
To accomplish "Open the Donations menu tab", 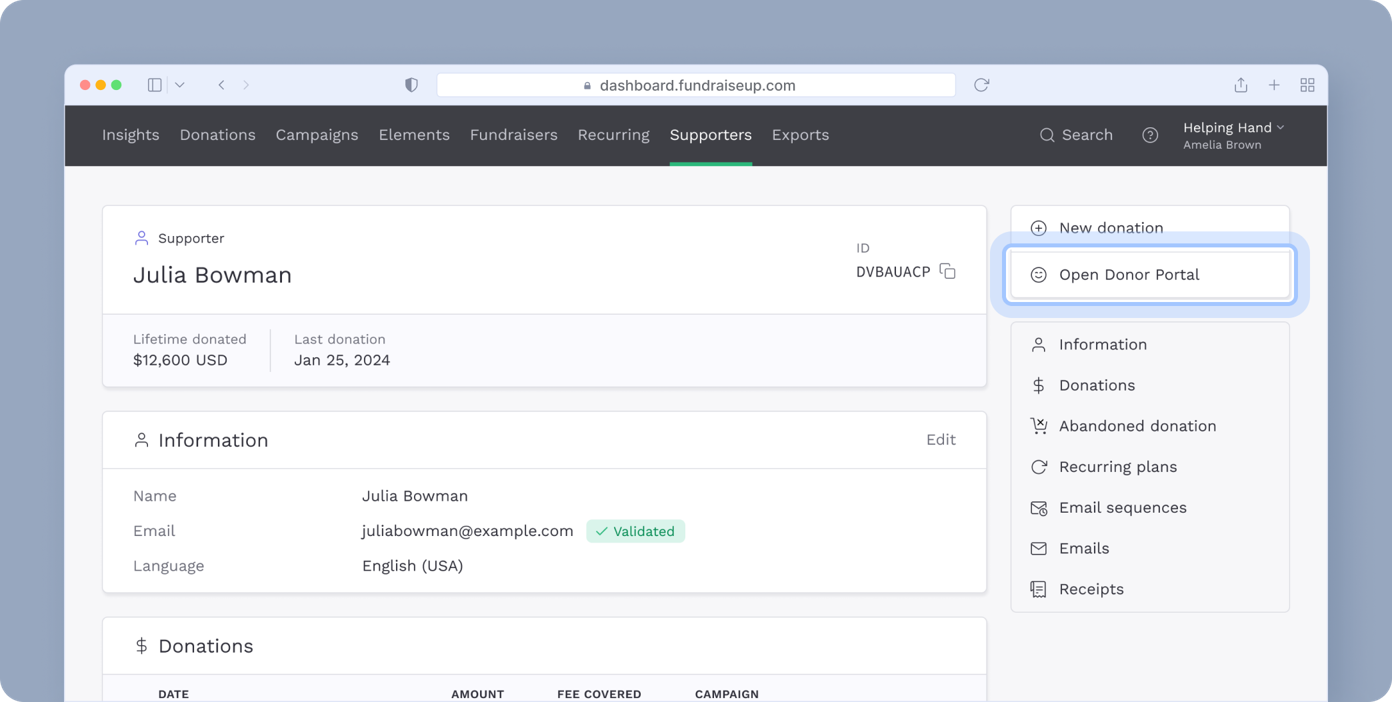I will 217,135.
